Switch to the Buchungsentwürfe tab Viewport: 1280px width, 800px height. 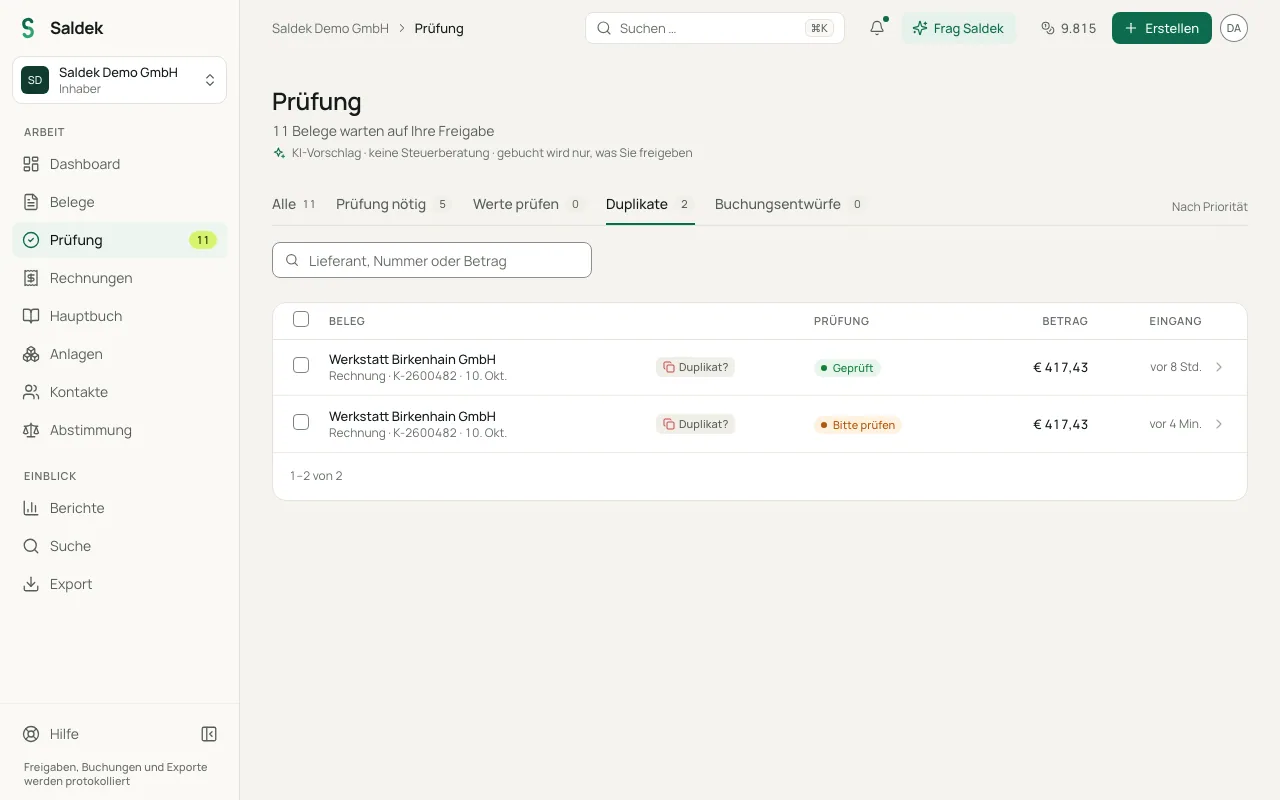tap(790, 205)
